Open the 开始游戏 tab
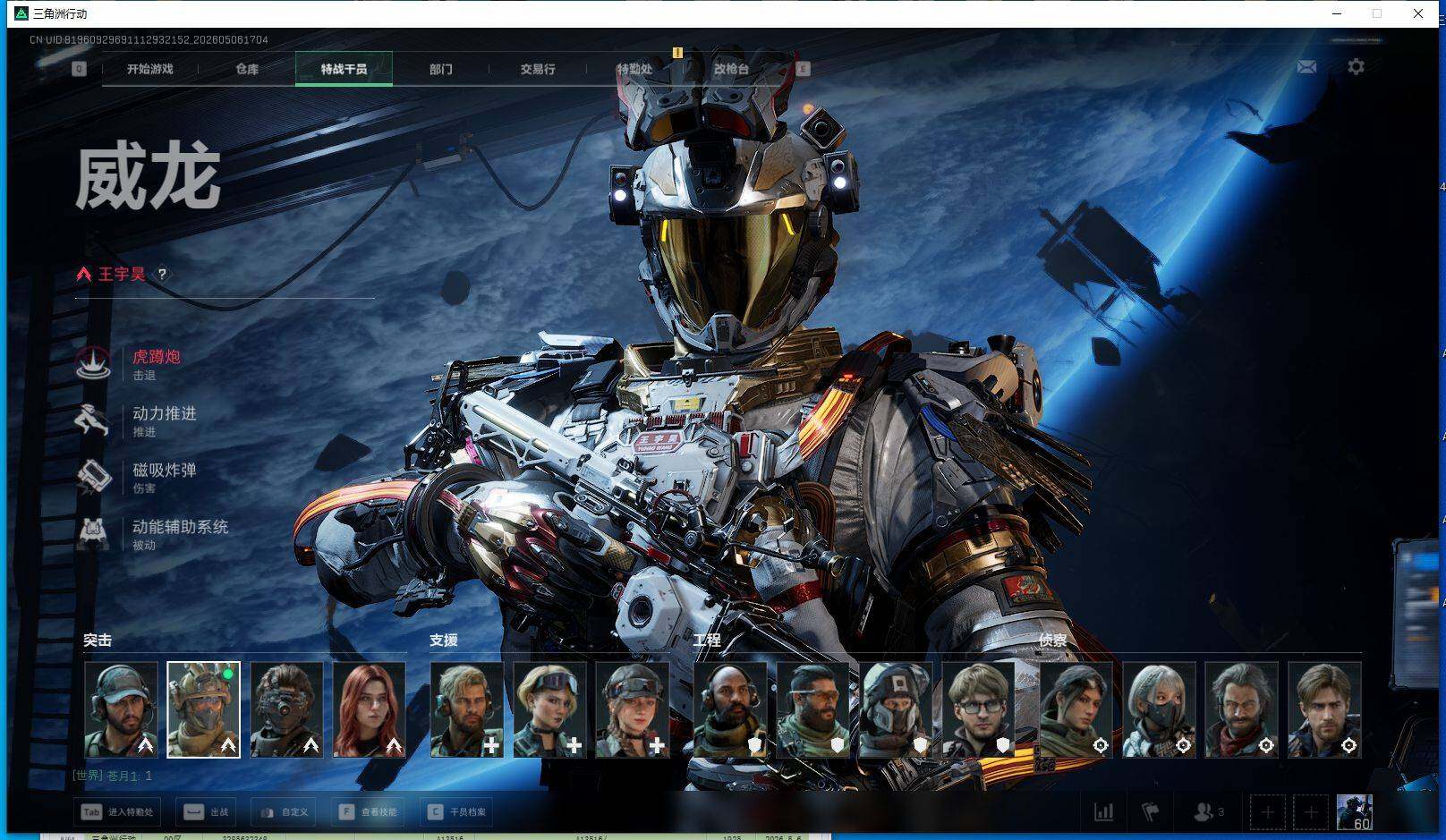The height and width of the screenshot is (840, 1446). click(x=149, y=69)
